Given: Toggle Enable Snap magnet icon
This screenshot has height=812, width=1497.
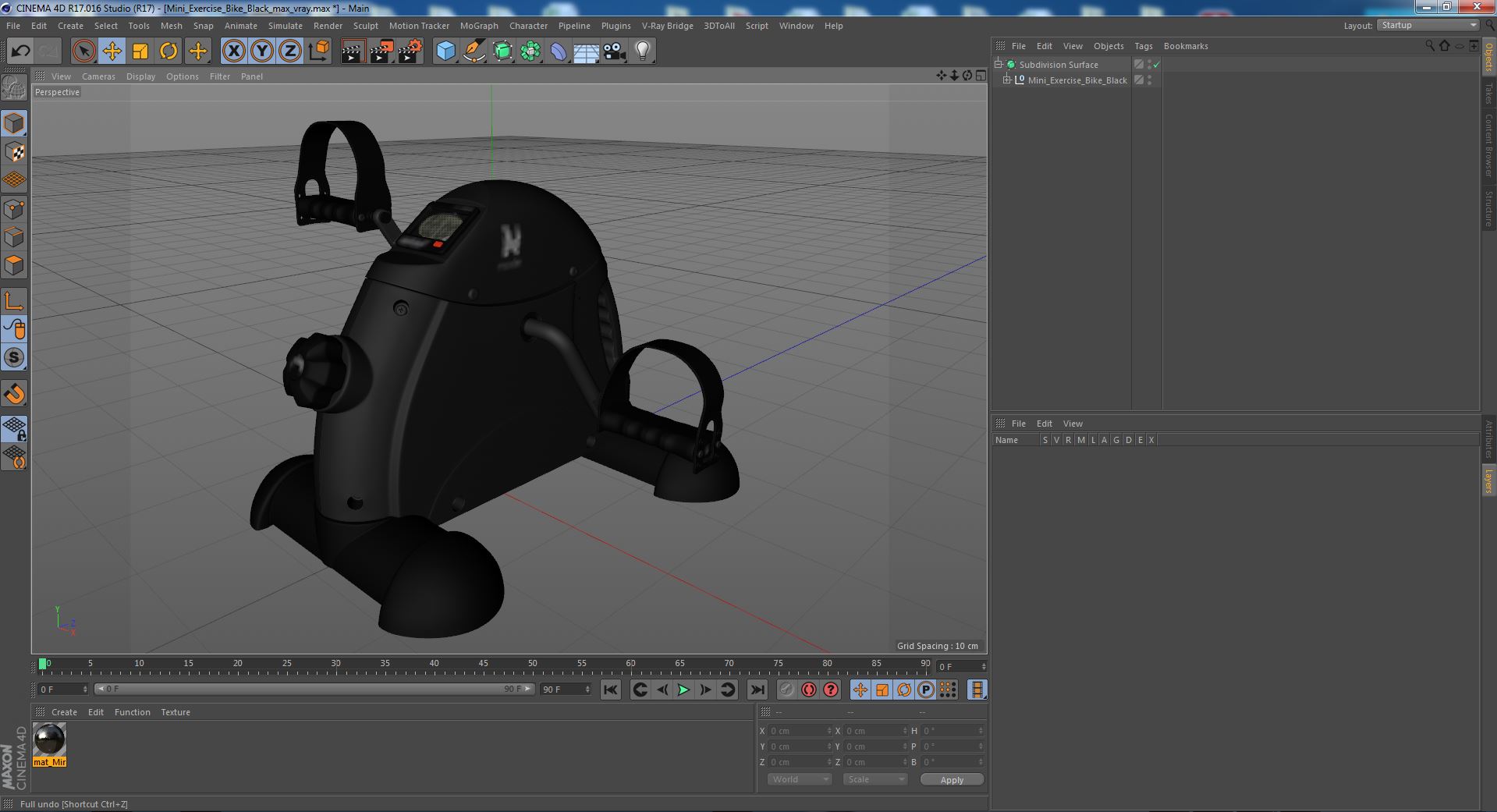Looking at the screenshot, I should tap(14, 394).
